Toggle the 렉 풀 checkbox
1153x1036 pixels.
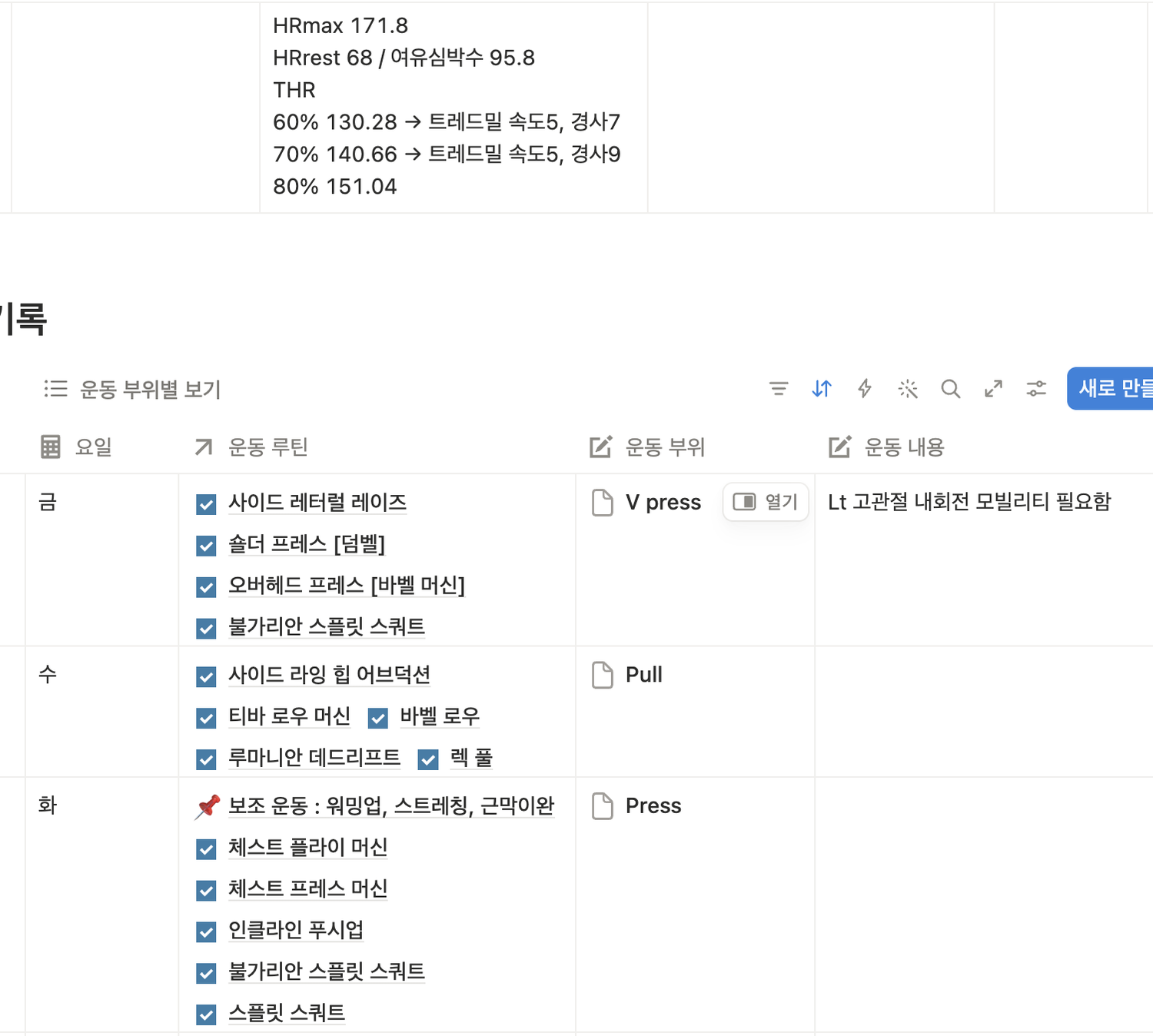pyautogui.click(x=428, y=759)
